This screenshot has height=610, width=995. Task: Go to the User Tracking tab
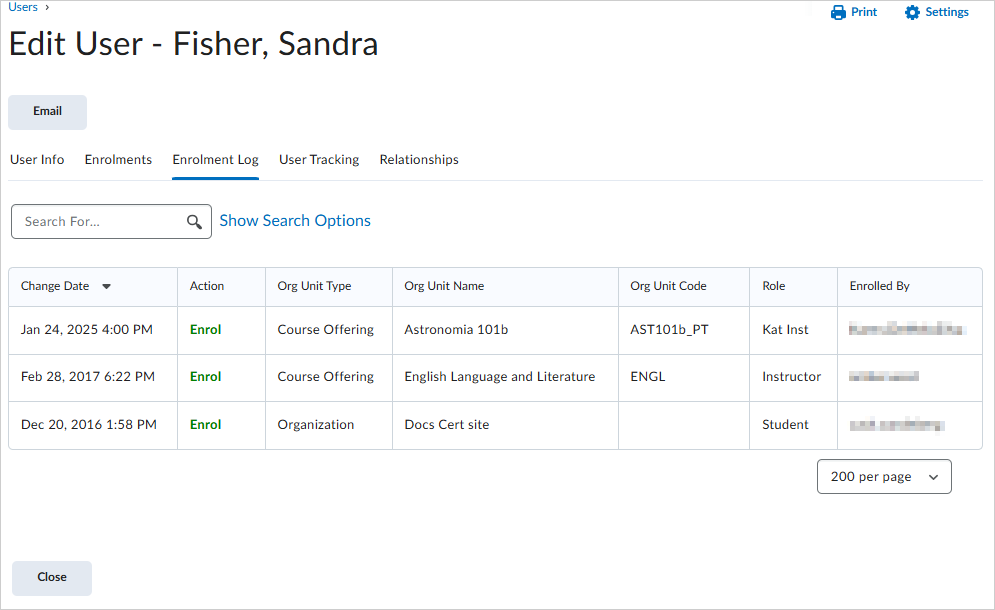[319, 159]
